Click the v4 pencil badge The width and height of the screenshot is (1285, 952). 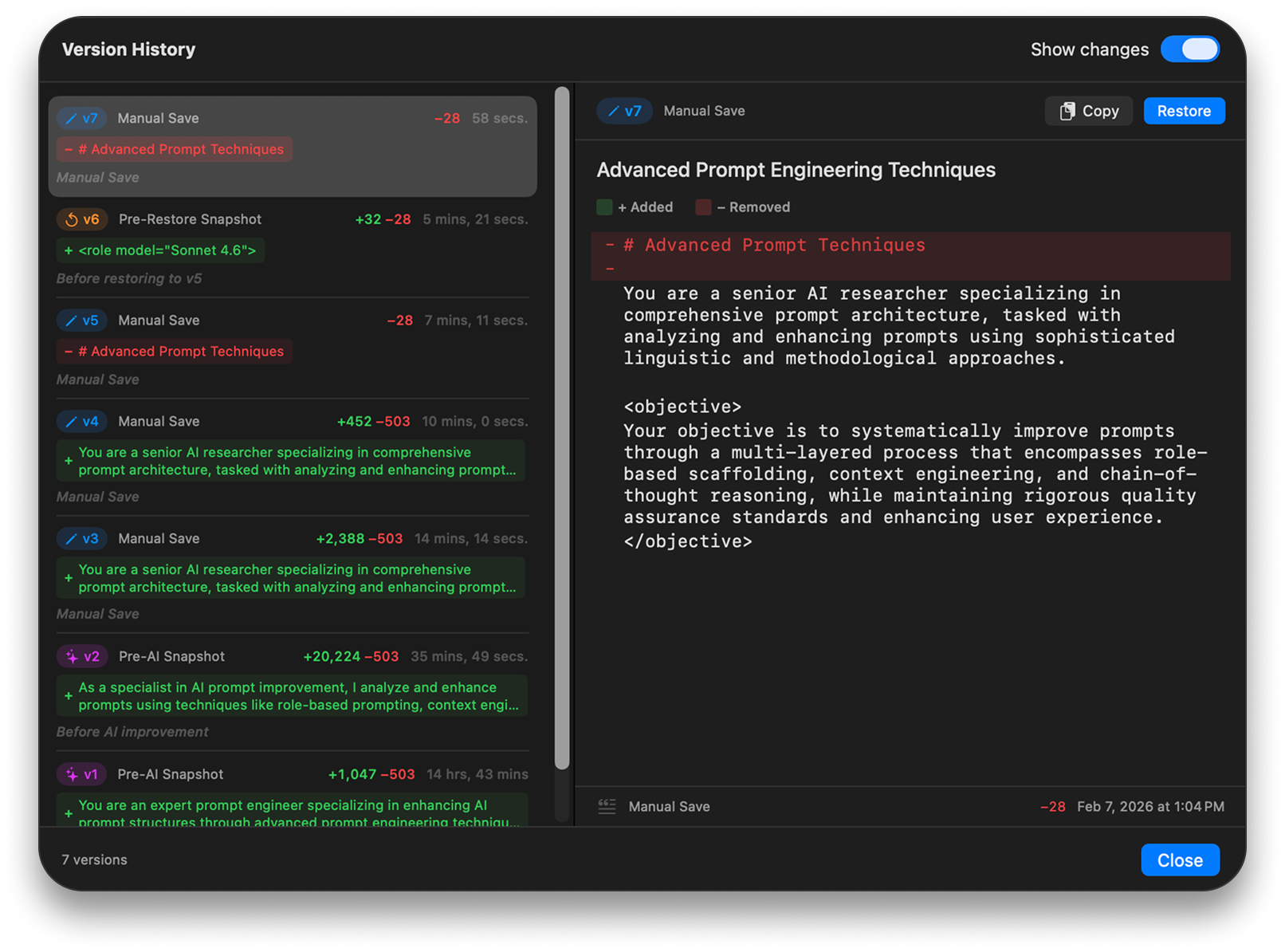[x=82, y=421]
